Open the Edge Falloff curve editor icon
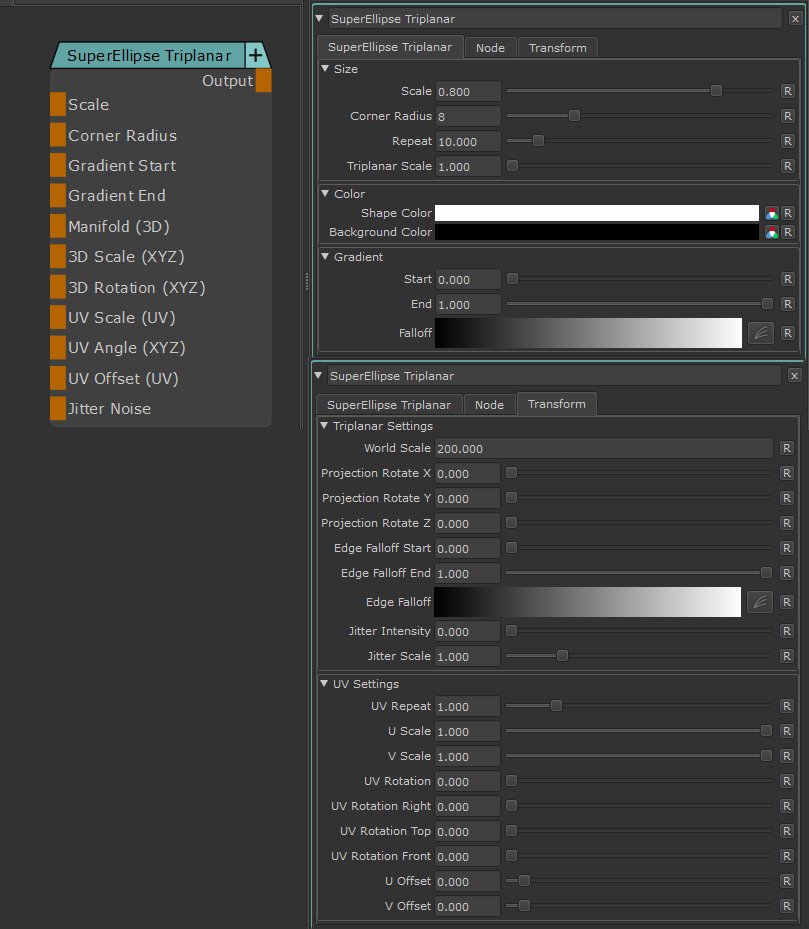809x929 pixels. coord(760,602)
